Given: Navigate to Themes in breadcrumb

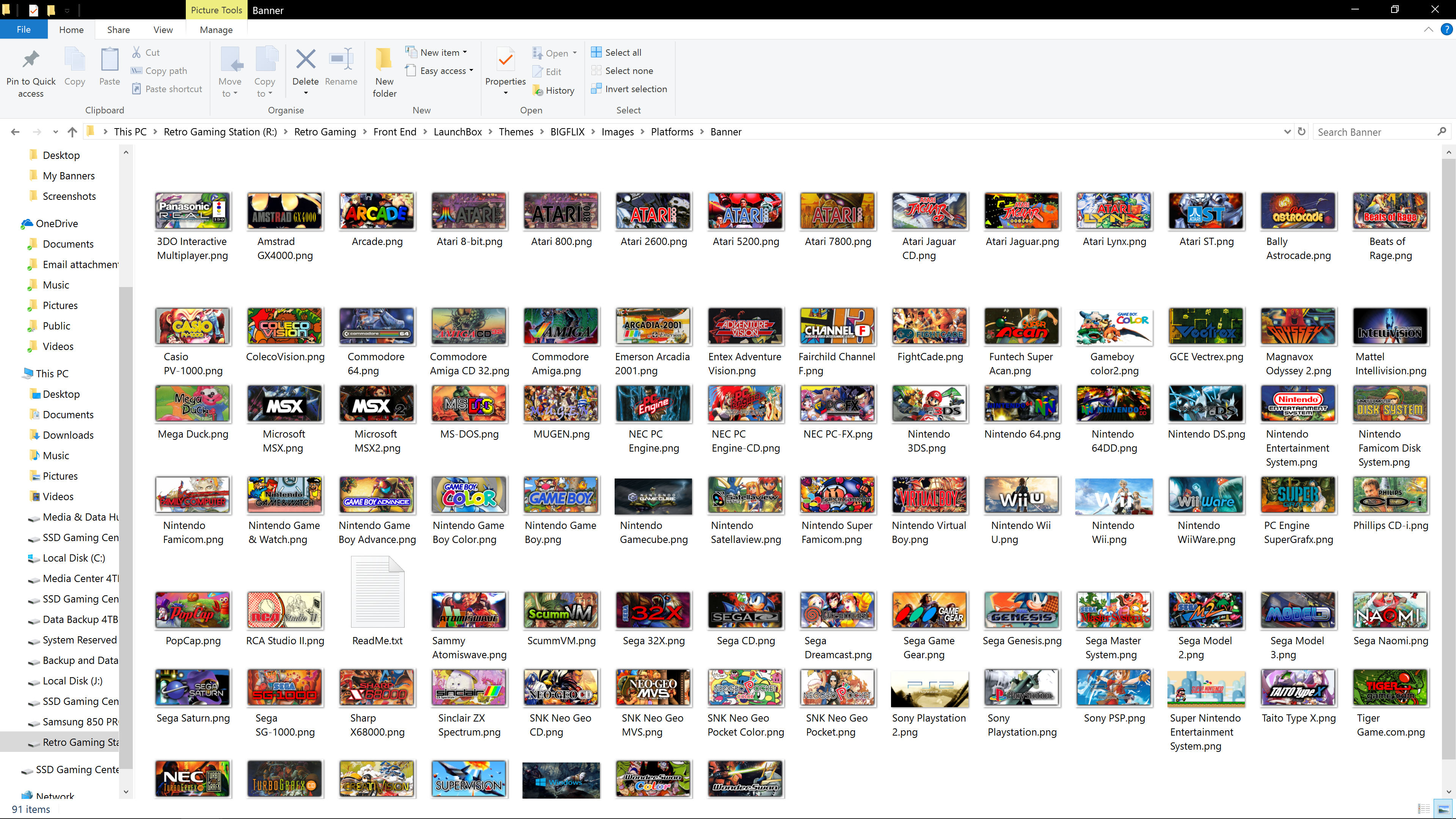Looking at the screenshot, I should tap(516, 132).
